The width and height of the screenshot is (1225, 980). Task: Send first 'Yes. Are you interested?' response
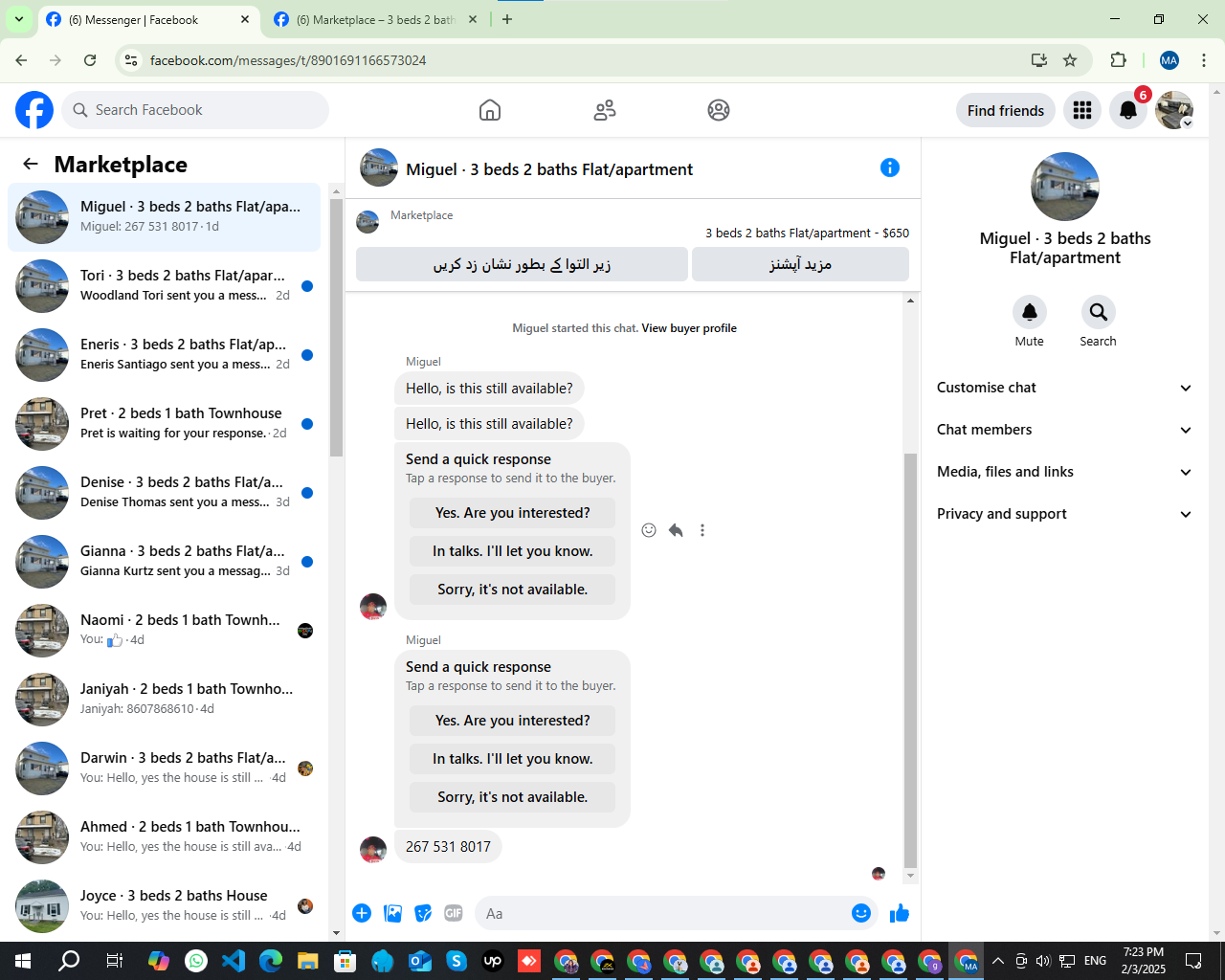point(512,513)
